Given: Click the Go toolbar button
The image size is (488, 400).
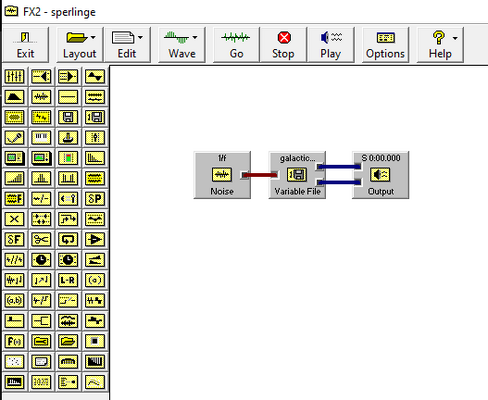Looking at the screenshot, I should coord(236,45).
